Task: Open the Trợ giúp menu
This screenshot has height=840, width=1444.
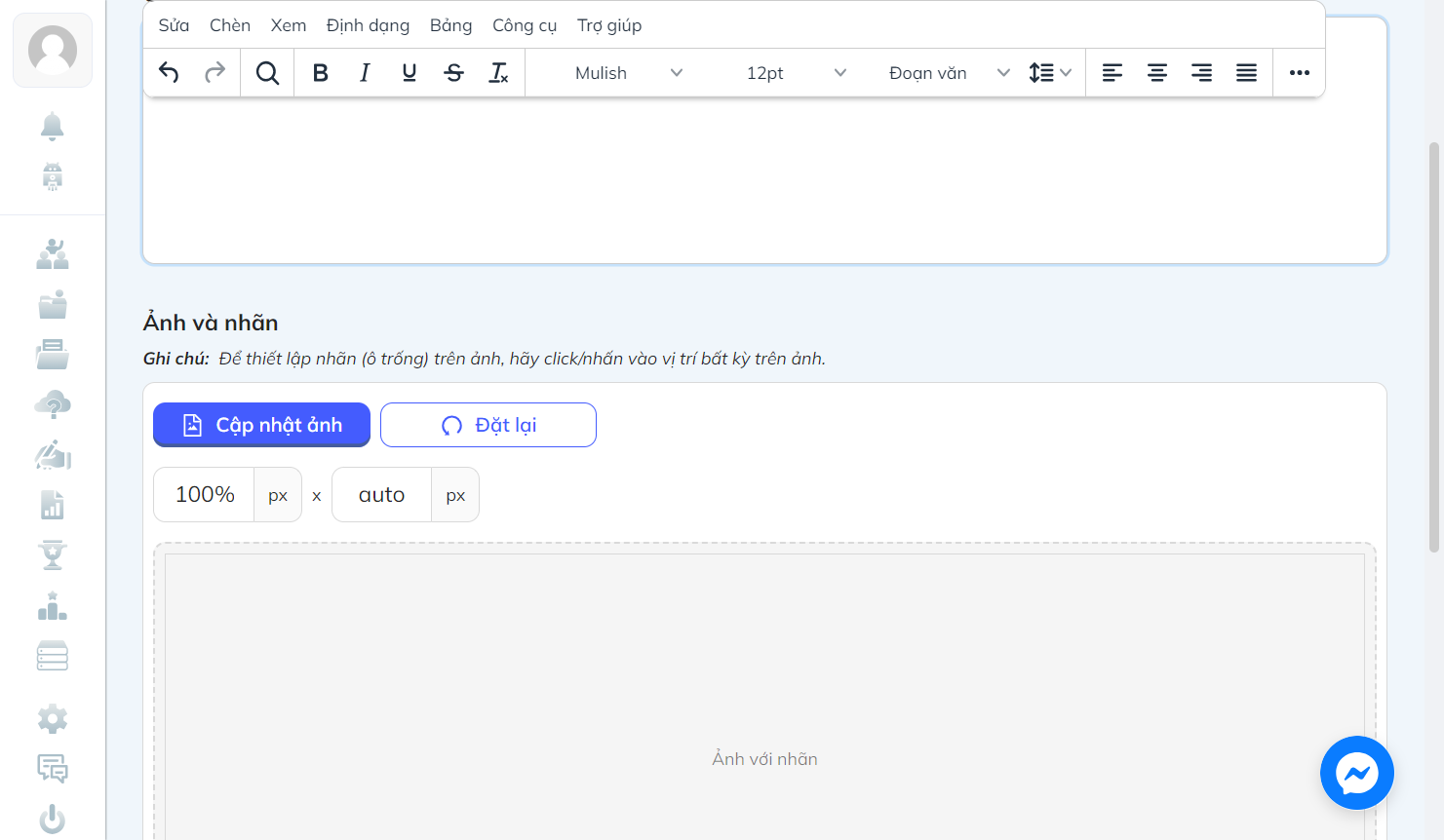Action: pyautogui.click(x=609, y=25)
